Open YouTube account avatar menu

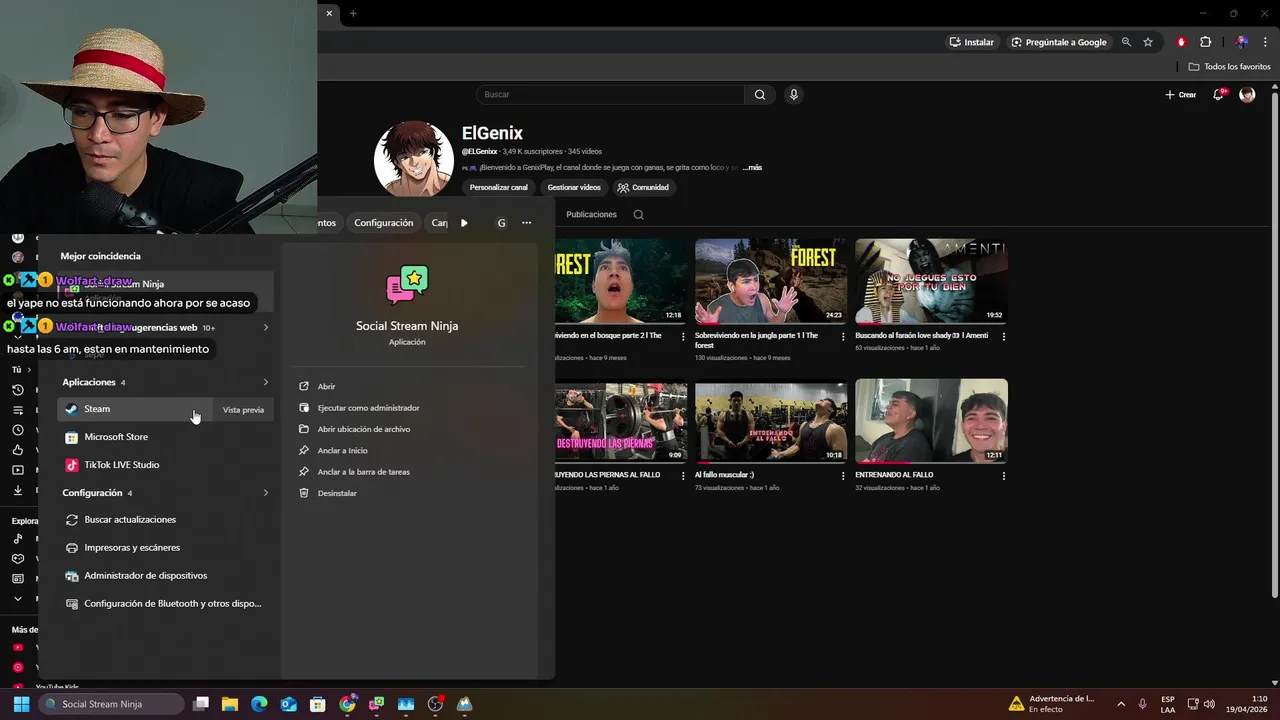pos(1247,95)
